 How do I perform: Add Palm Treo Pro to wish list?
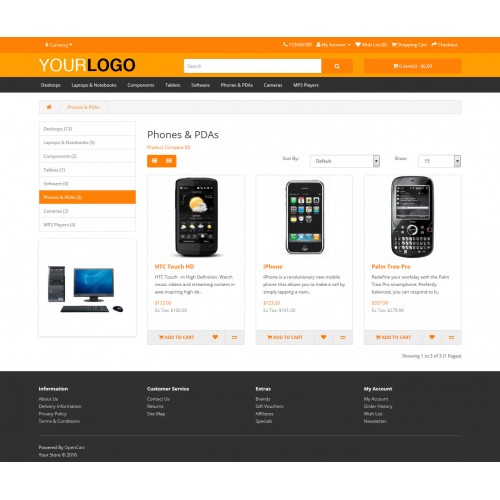point(432,337)
